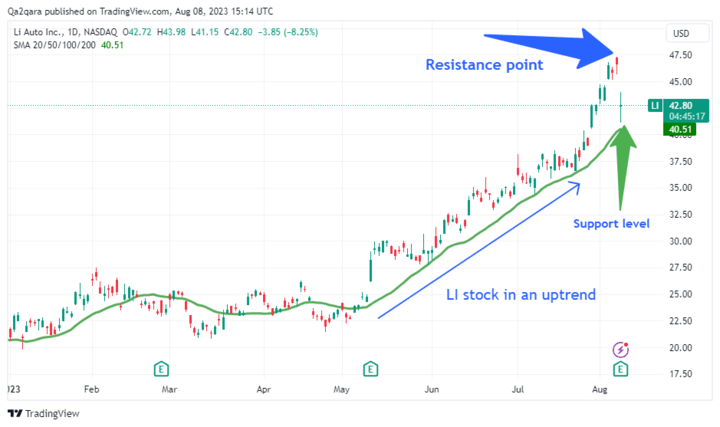Click the 32.50 price axis label
The image size is (720, 427).
tap(681, 214)
